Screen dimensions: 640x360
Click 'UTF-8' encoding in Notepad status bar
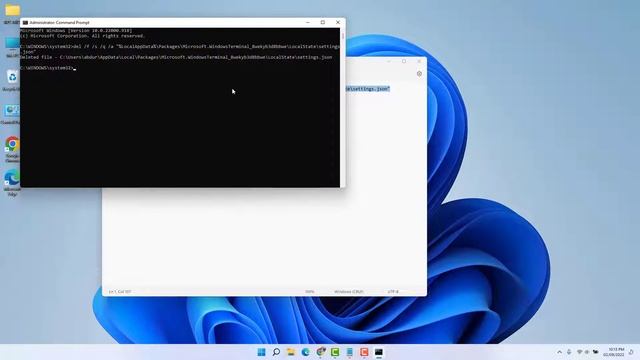click(393, 292)
